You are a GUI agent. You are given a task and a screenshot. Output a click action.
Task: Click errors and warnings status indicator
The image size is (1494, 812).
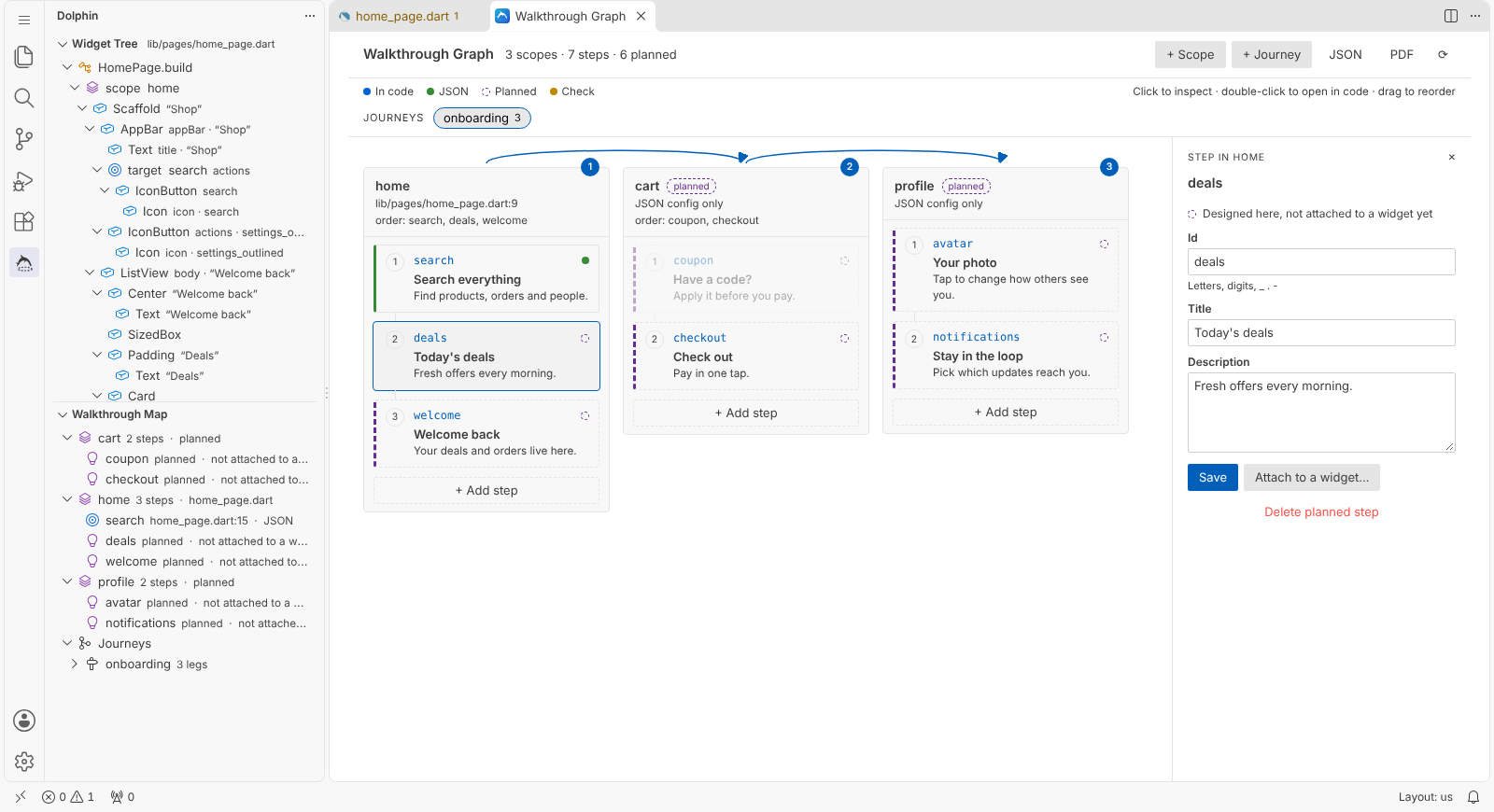click(68, 797)
